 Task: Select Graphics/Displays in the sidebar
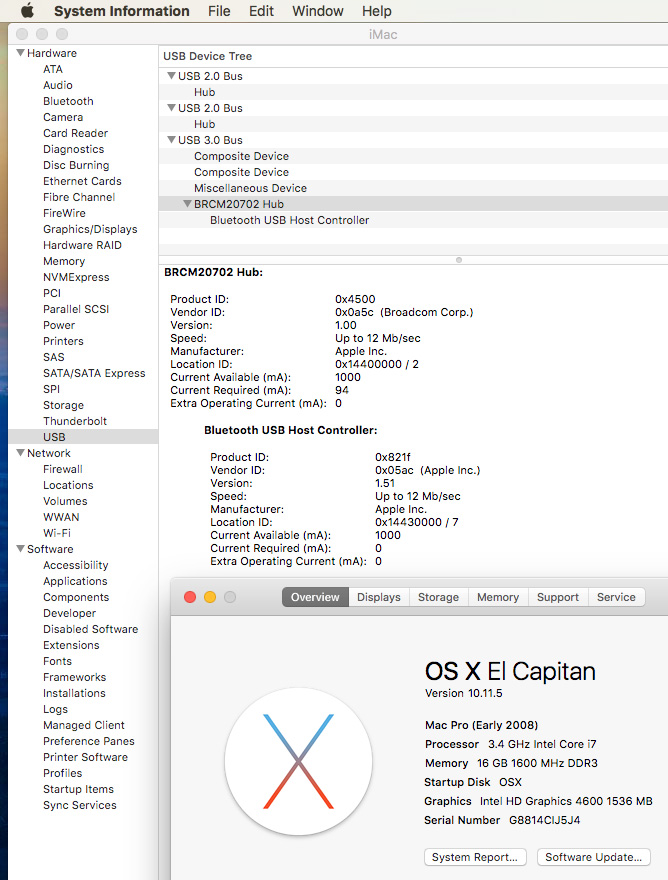[x=90, y=229]
